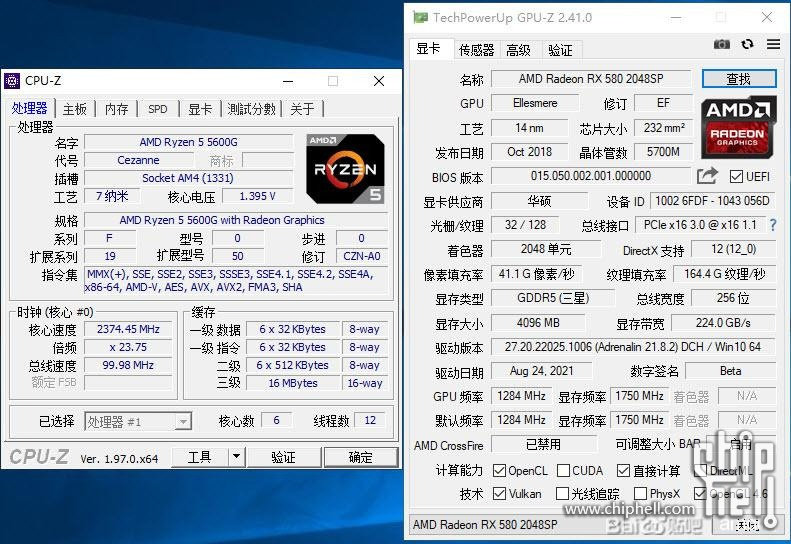Click the Cezanne codename field
791x544 pixels.
click(138, 160)
